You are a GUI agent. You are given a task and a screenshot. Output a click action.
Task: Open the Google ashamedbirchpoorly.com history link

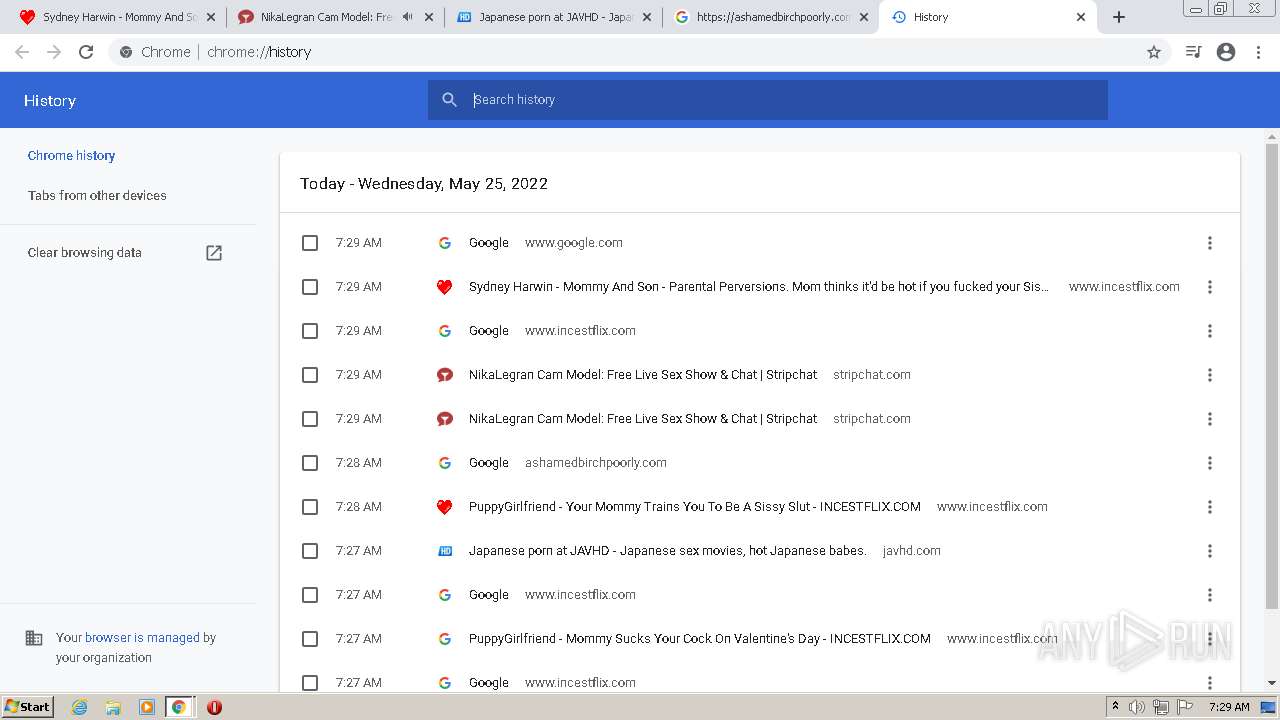489,463
